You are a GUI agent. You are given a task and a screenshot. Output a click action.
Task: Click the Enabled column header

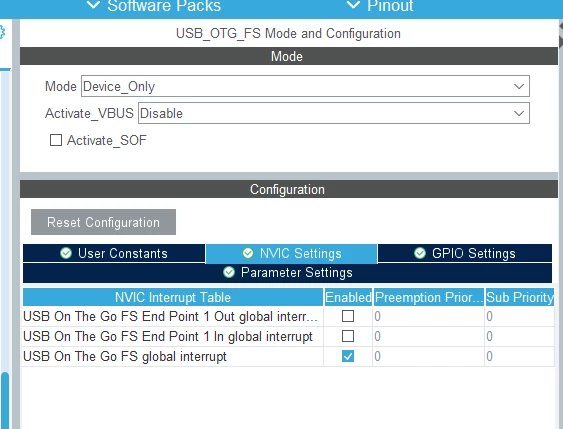pos(348,297)
